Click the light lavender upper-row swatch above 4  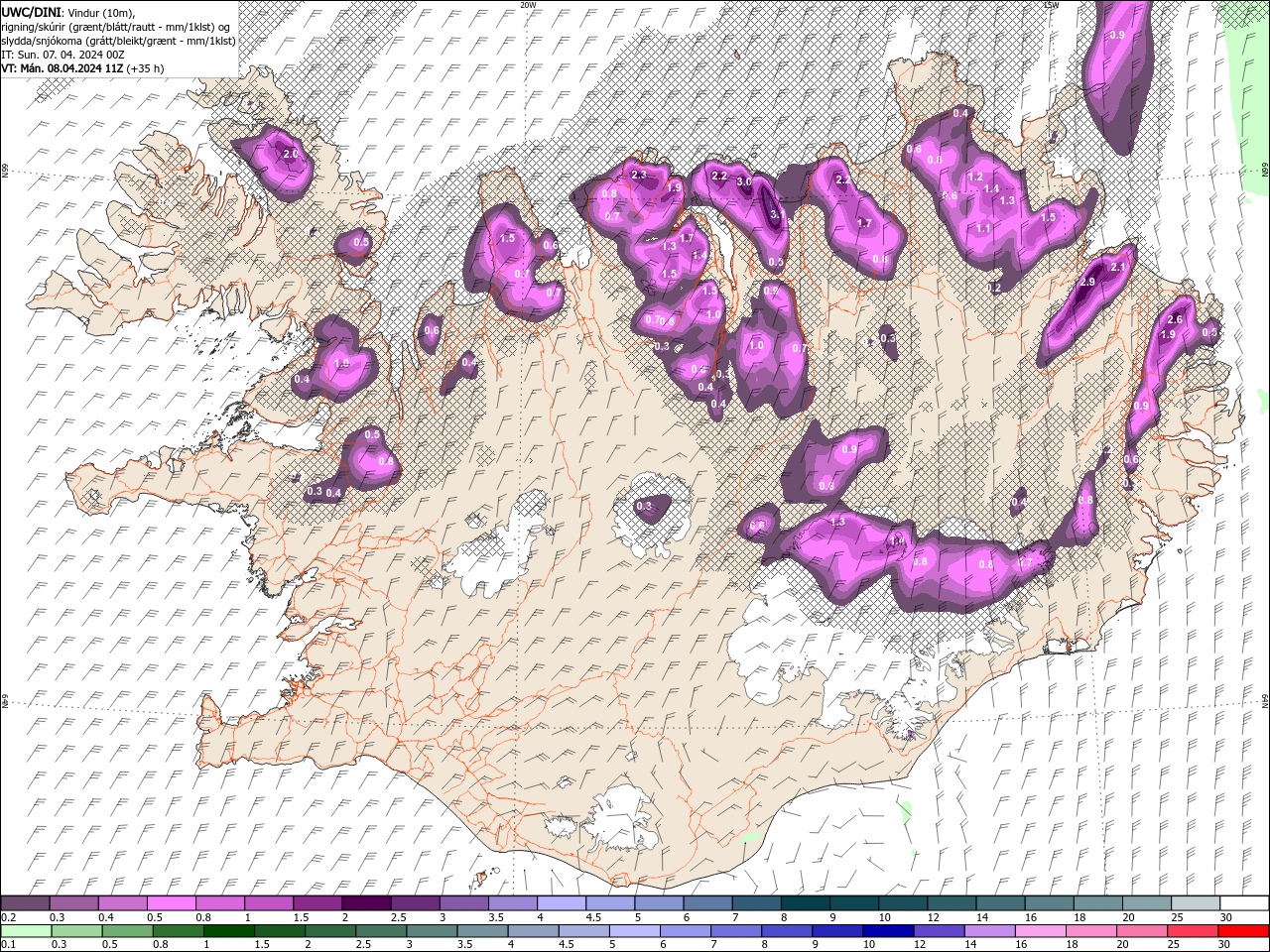(562, 903)
